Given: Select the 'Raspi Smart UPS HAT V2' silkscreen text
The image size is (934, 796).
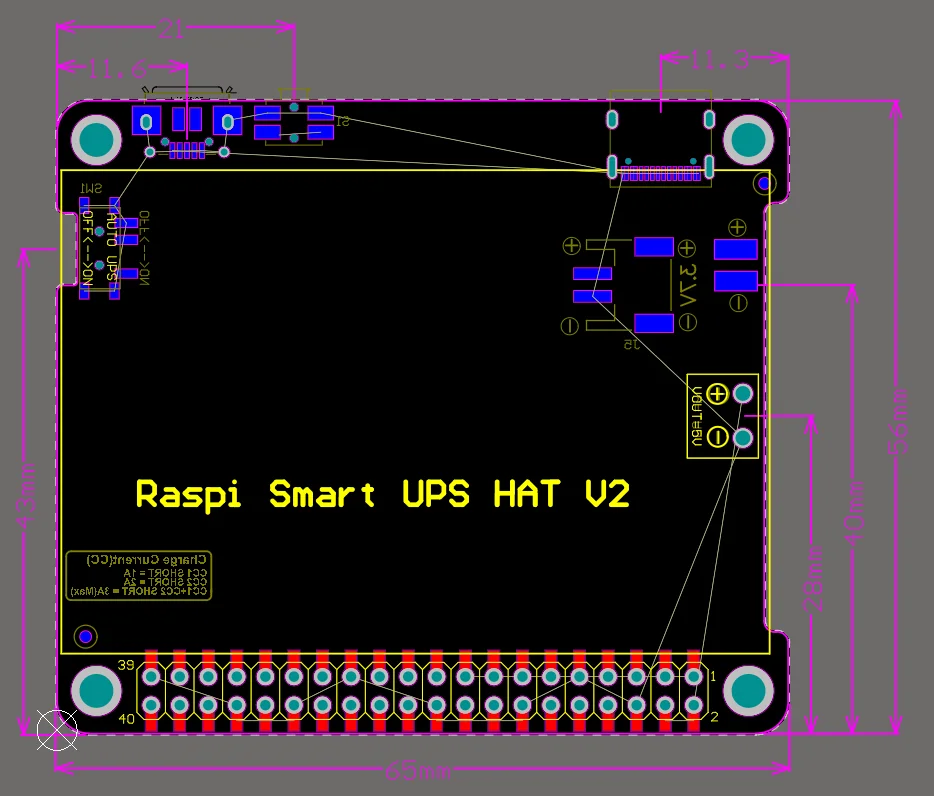Looking at the screenshot, I should click(382, 495).
